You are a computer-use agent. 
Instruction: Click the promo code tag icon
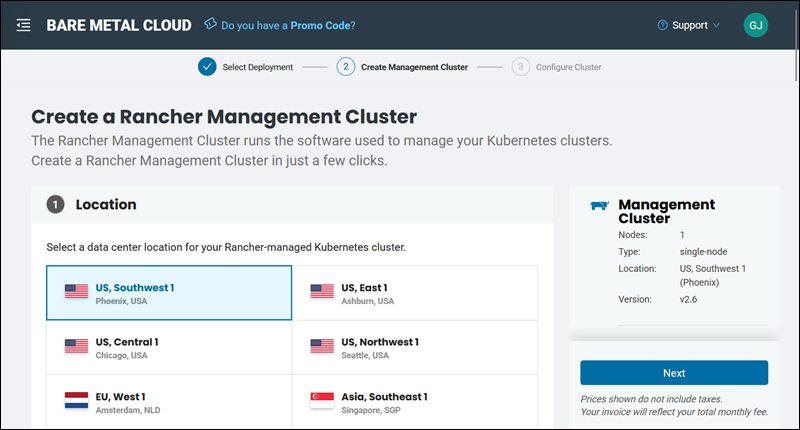[210, 23]
